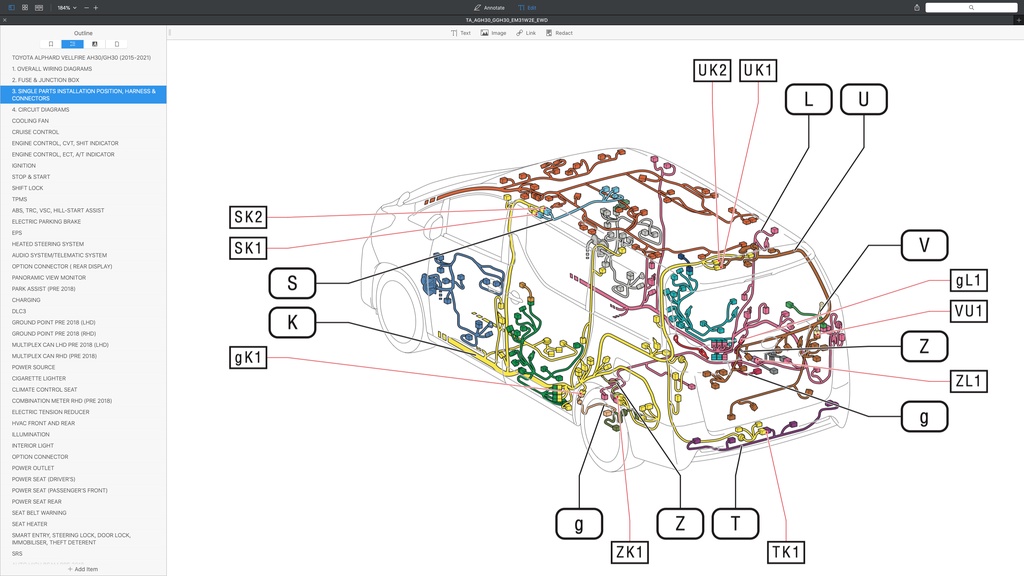
Task: Go to Interior Light outline entry
Action: [x=33, y=445]
